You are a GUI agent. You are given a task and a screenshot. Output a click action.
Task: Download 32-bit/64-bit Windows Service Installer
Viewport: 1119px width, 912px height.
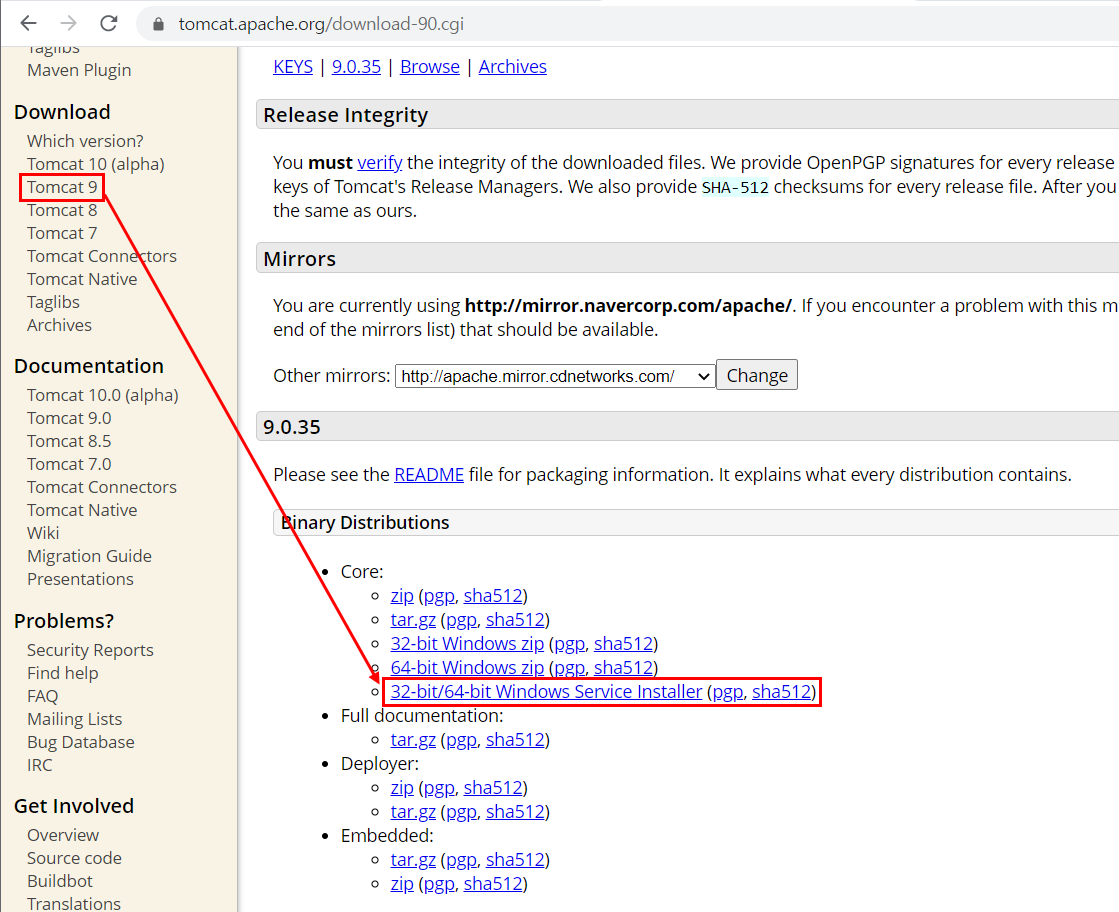click(546, 691)
